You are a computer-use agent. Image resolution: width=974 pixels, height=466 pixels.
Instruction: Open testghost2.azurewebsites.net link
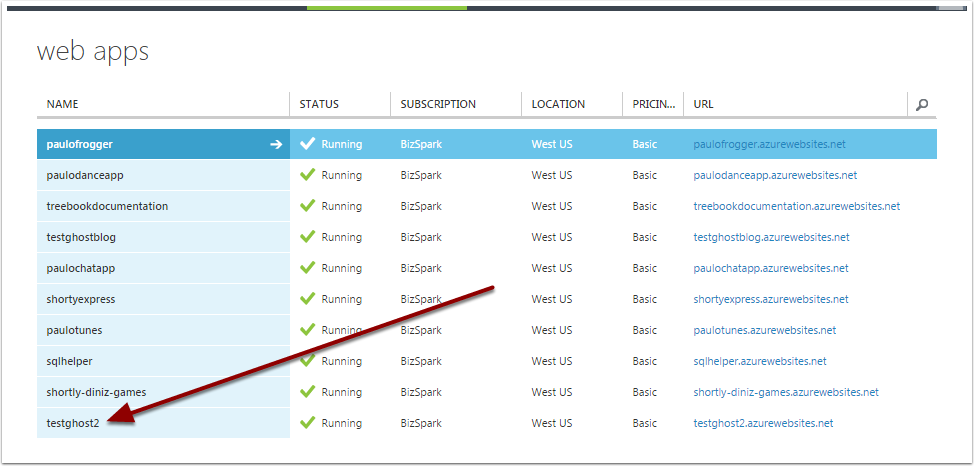pos(763,424)
